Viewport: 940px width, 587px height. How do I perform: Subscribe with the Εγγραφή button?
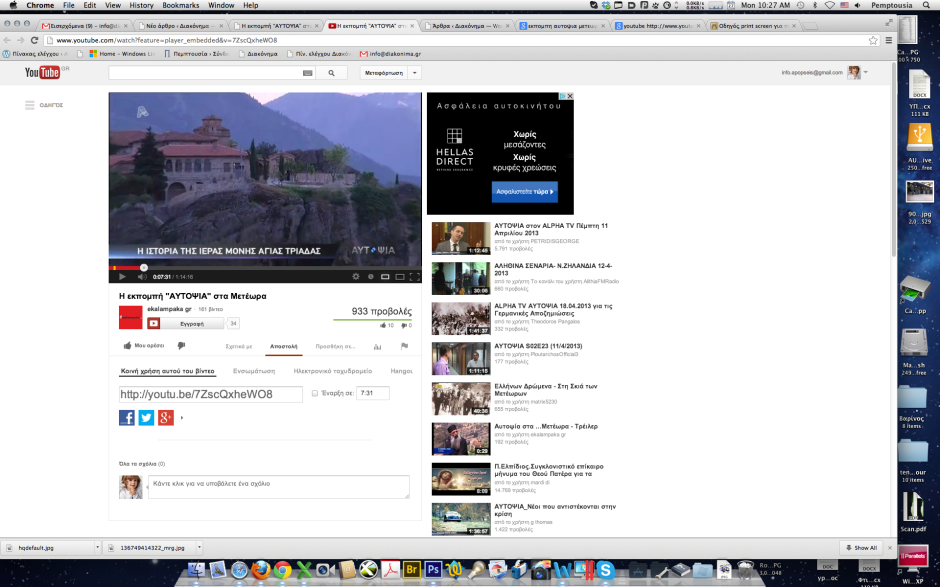click(x=186, y=324)
